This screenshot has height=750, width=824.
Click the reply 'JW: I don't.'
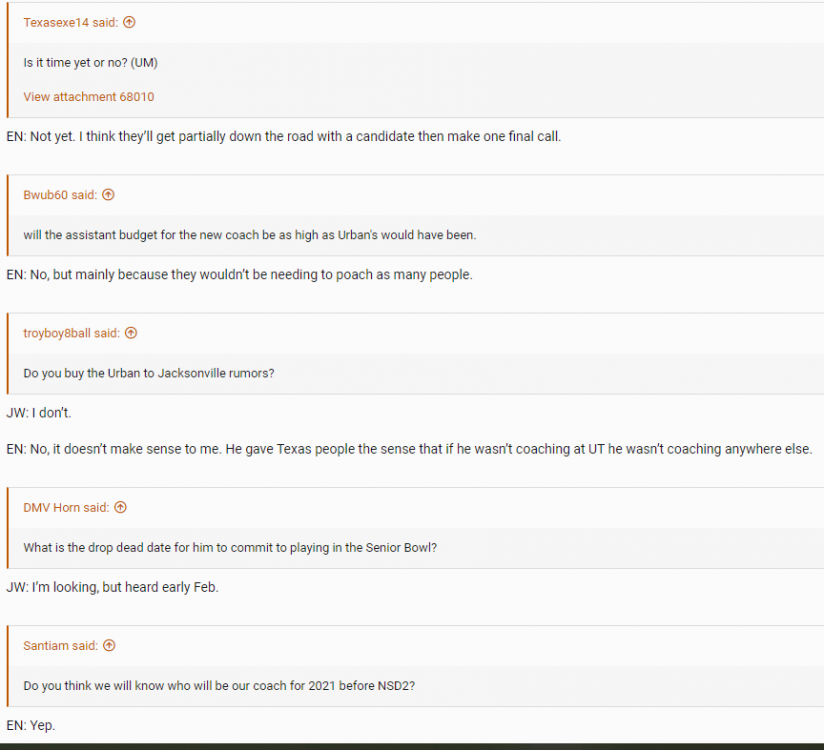[38, 412]
